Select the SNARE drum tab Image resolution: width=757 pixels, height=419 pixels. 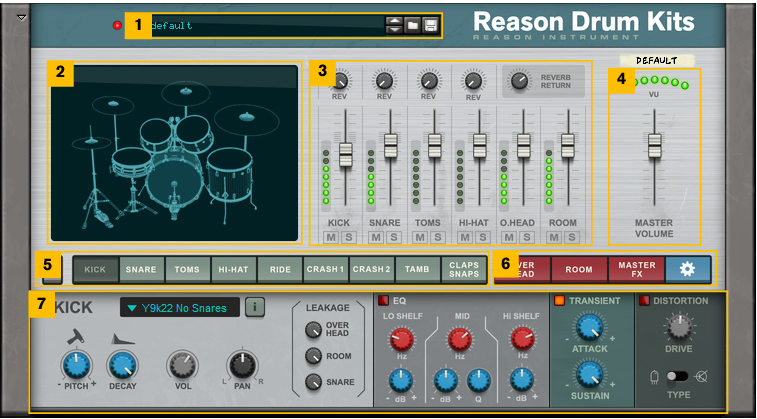click(141, 269)
